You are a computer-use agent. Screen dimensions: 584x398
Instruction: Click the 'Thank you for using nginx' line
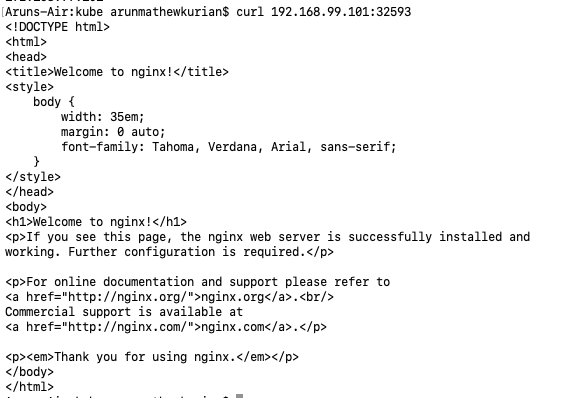coord(152,357)
